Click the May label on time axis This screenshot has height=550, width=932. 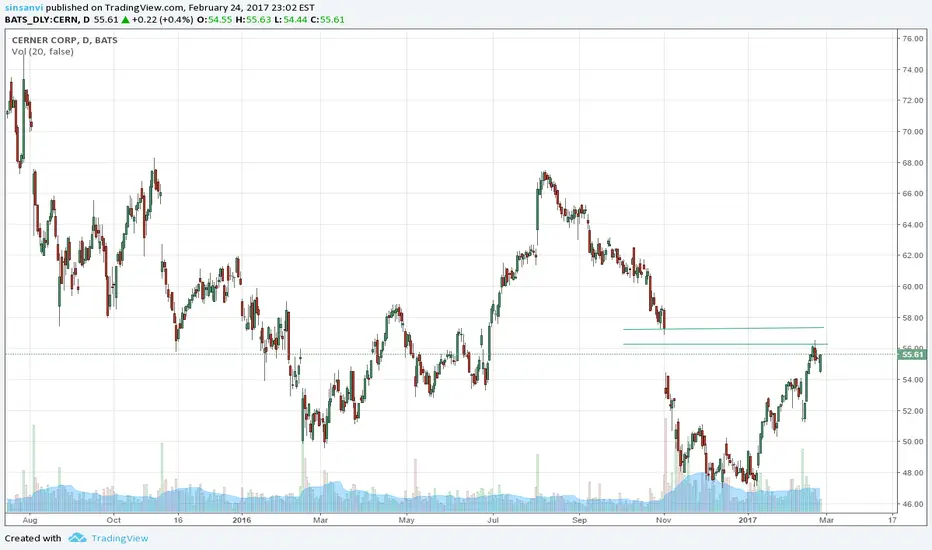407,520
